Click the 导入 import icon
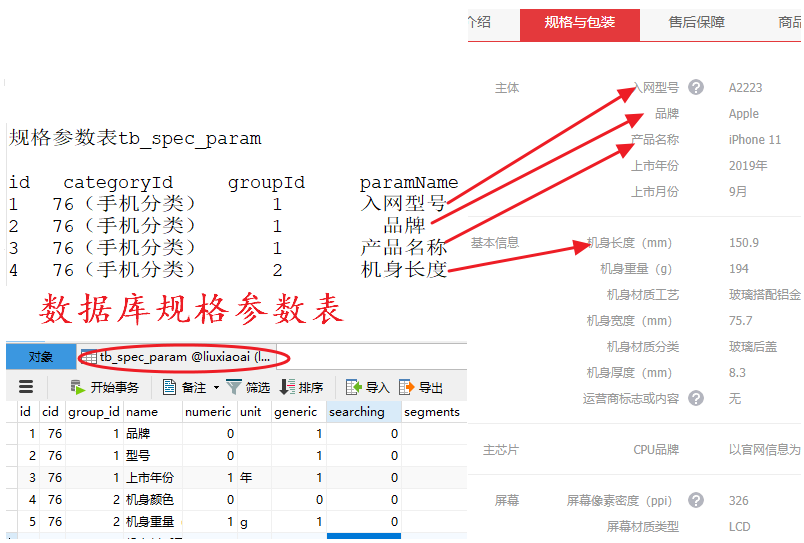Viewport: 804px width, 543px height. pyautogui.click(x=354, y=387)
